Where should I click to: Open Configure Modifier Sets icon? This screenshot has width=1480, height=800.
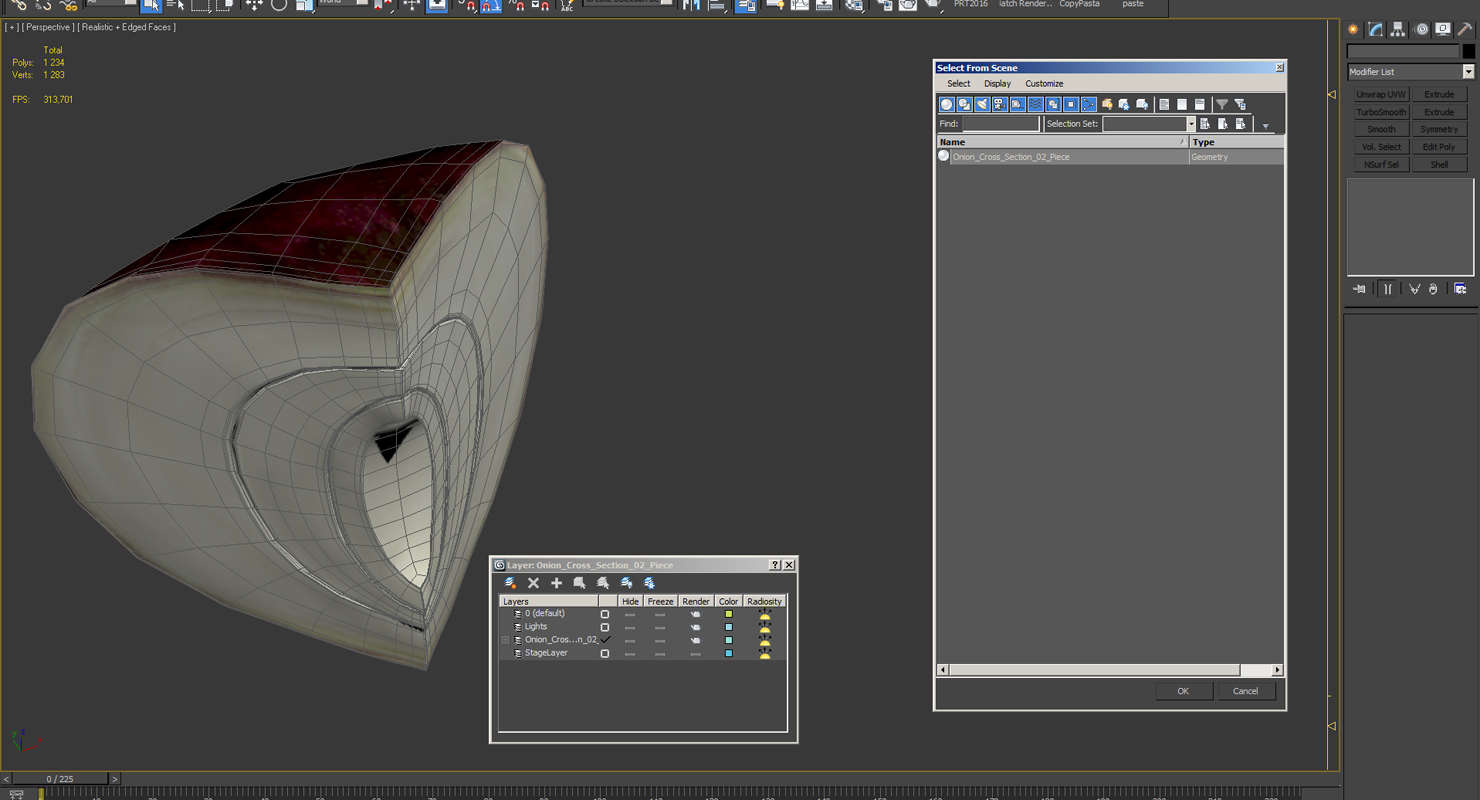[x=1460, y=289]
